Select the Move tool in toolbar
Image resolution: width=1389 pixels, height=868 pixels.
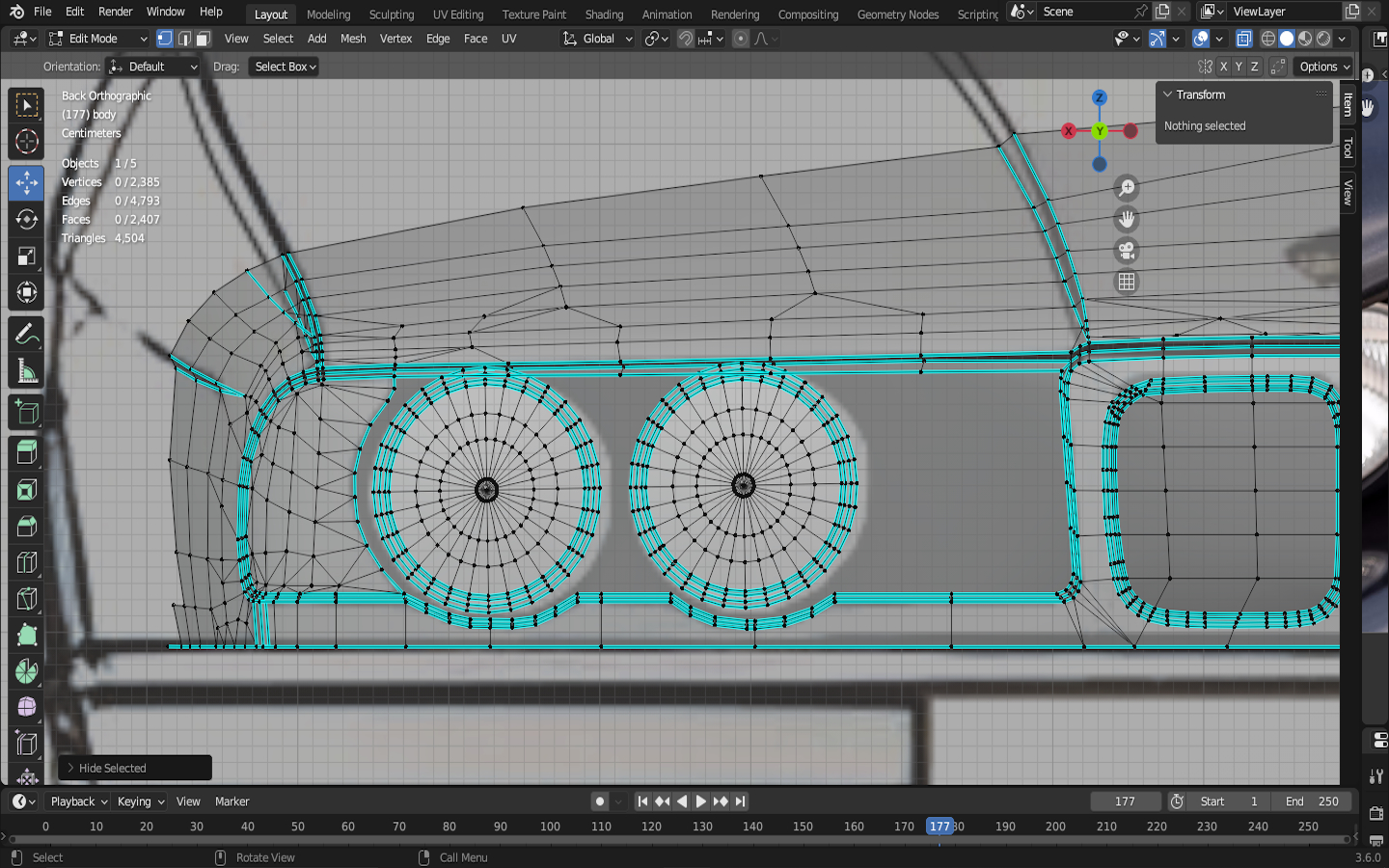pos(26,182)
